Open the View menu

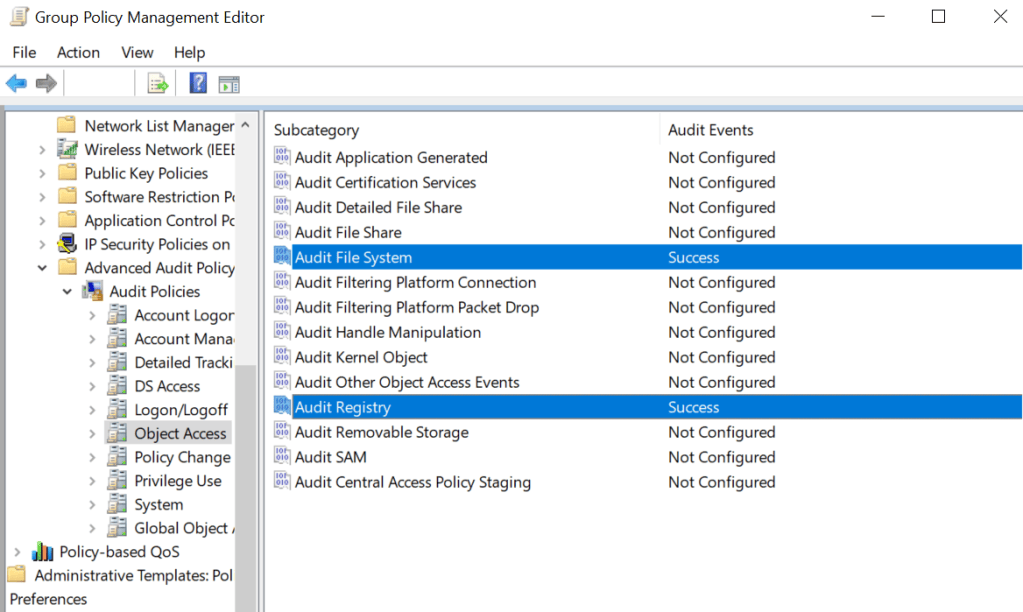click(x=137, y=52)
